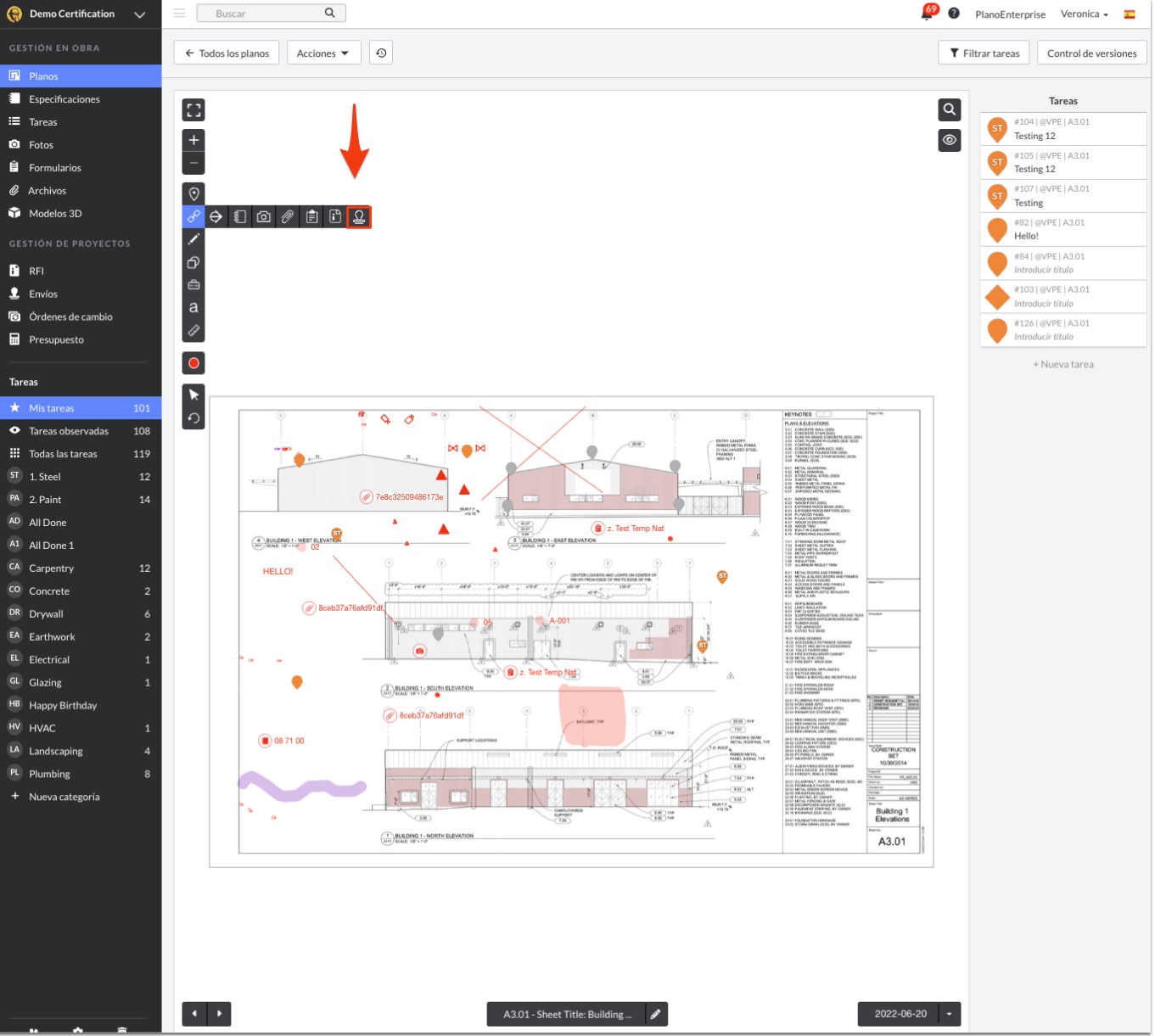
Task: Select the stamp tool icon
Action: point(359,217)
